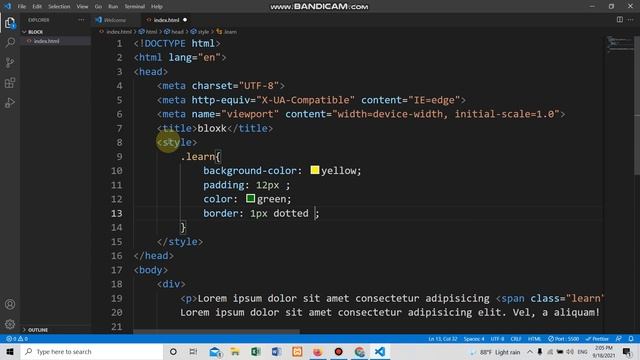Click the horizontal editor scrollbar

pyautogui.click(x=216, y=332)
